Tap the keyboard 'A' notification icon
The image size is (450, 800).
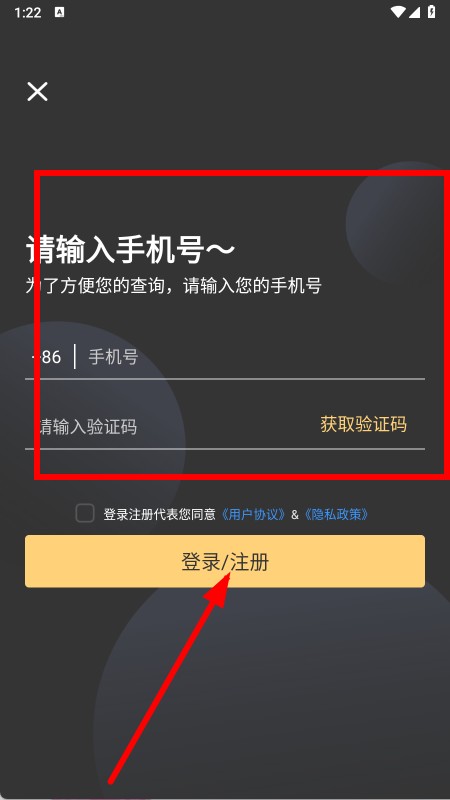59,12
